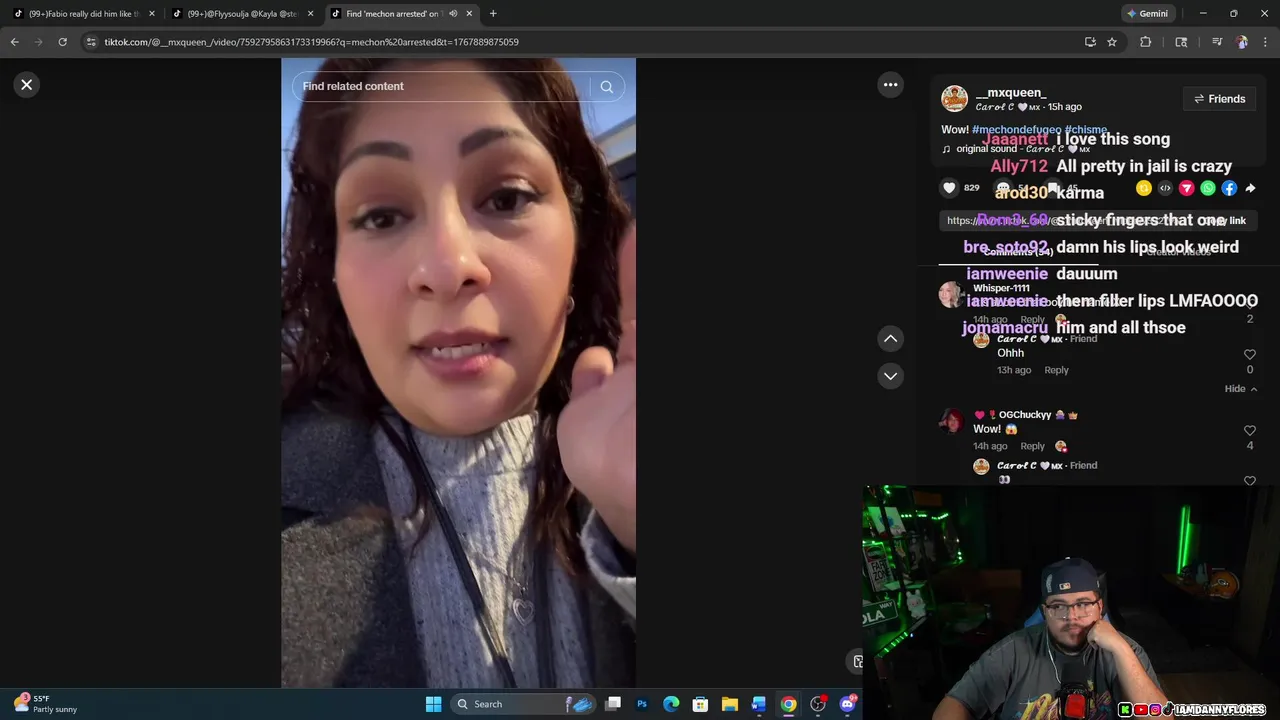This screenshot has width=1280, height=720.
Task: Open the Chrome profile avatar
Action: [1241, 42]
